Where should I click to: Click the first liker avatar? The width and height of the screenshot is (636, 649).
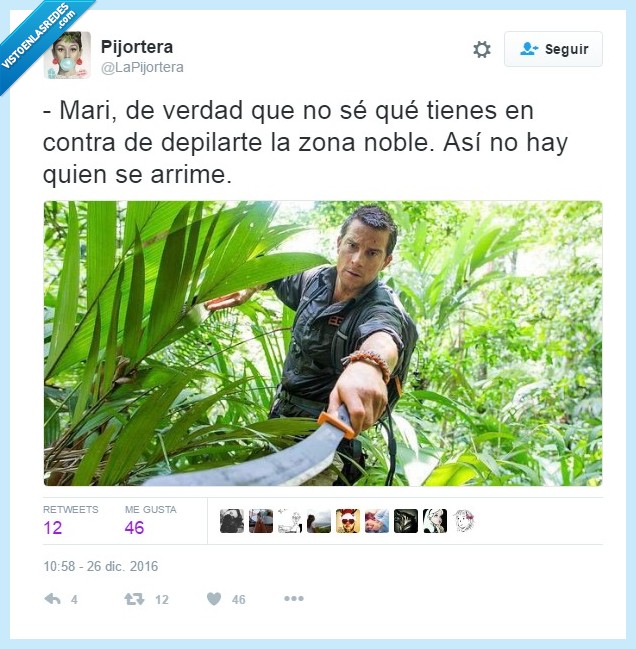(x=232, y=521)
